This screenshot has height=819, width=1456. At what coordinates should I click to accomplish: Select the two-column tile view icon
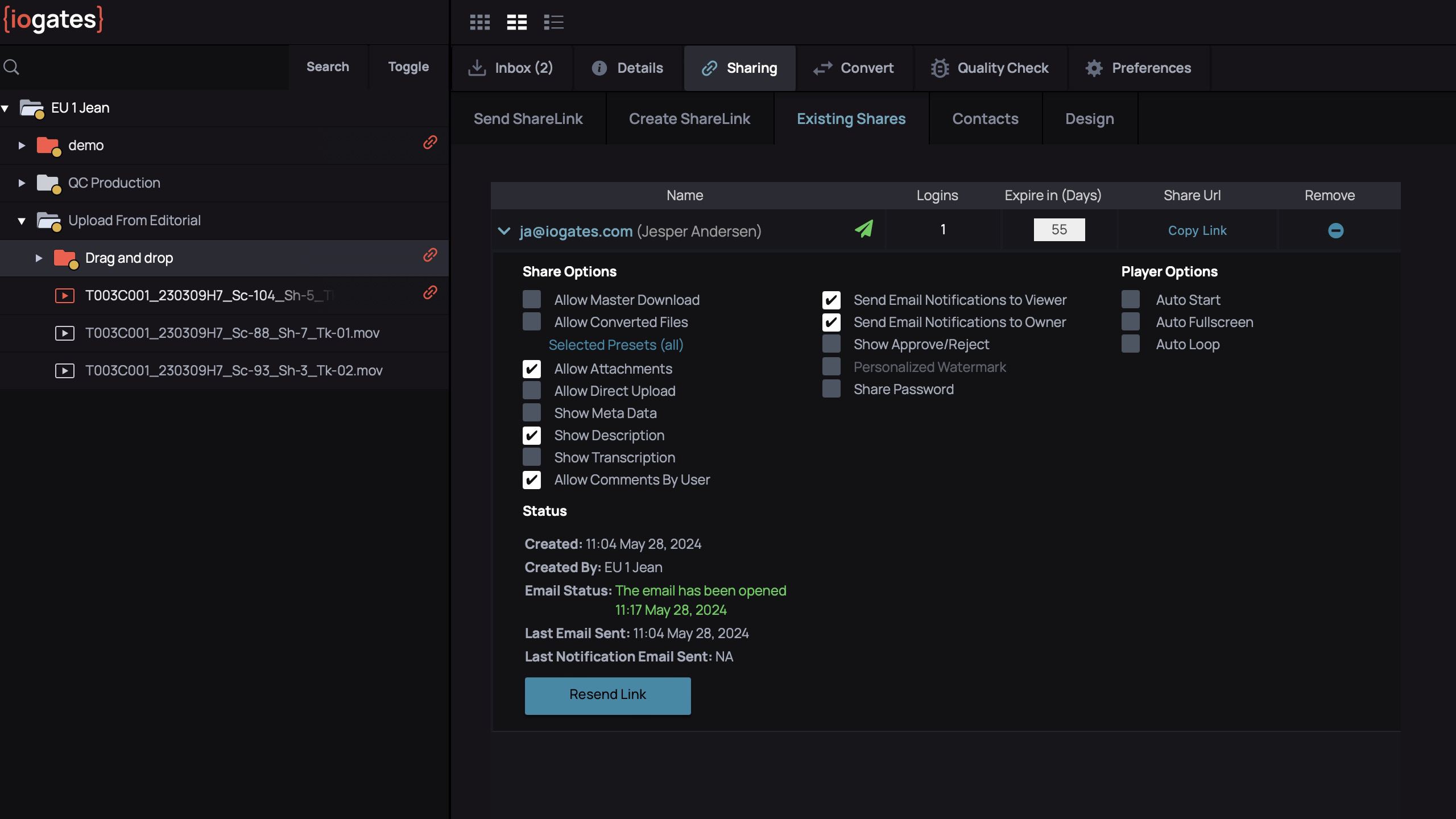click(516, 22)
